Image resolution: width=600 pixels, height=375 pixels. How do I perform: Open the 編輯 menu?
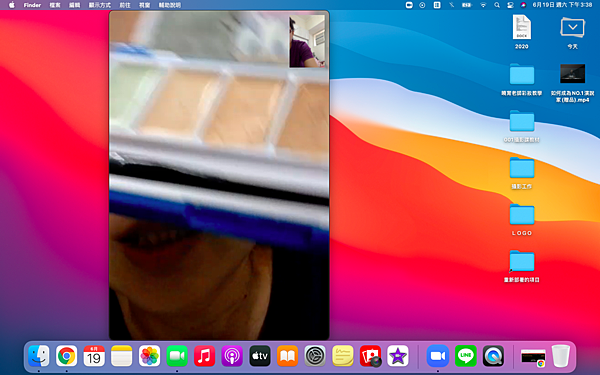74,5
